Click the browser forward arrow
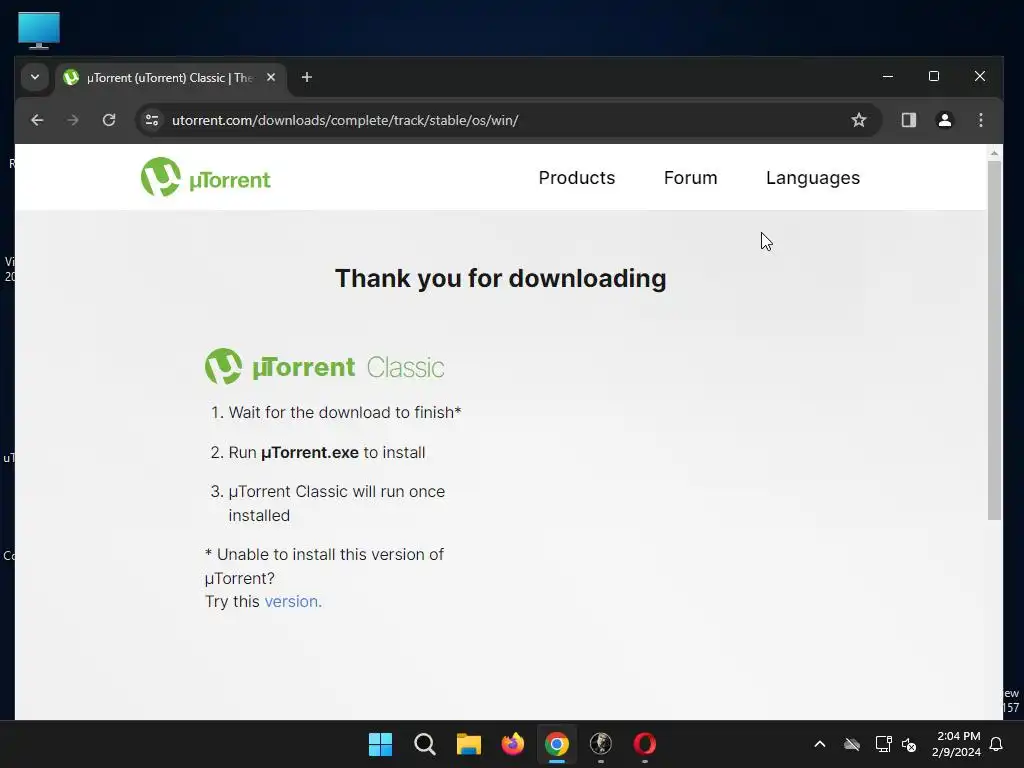This screenshot has height=768, width=1024. 73,120
